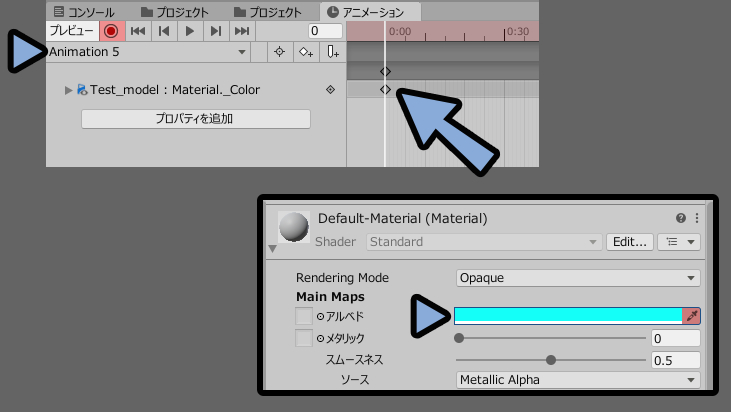The width and height of the screenshot is (731, 412).
Task: Toggle animation record mode button
Action: (x=111, y=31)
